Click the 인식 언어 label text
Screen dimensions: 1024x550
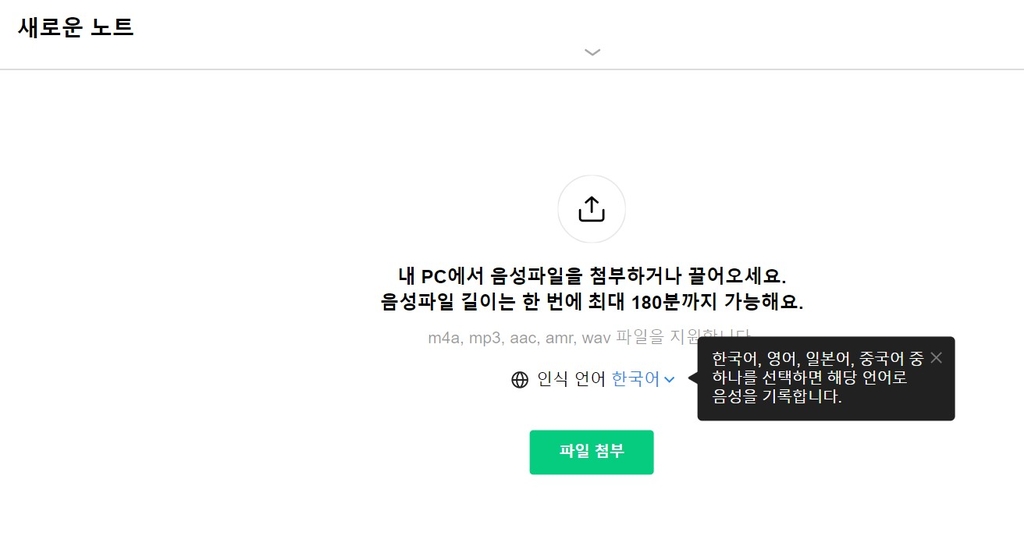click(571, 379)
